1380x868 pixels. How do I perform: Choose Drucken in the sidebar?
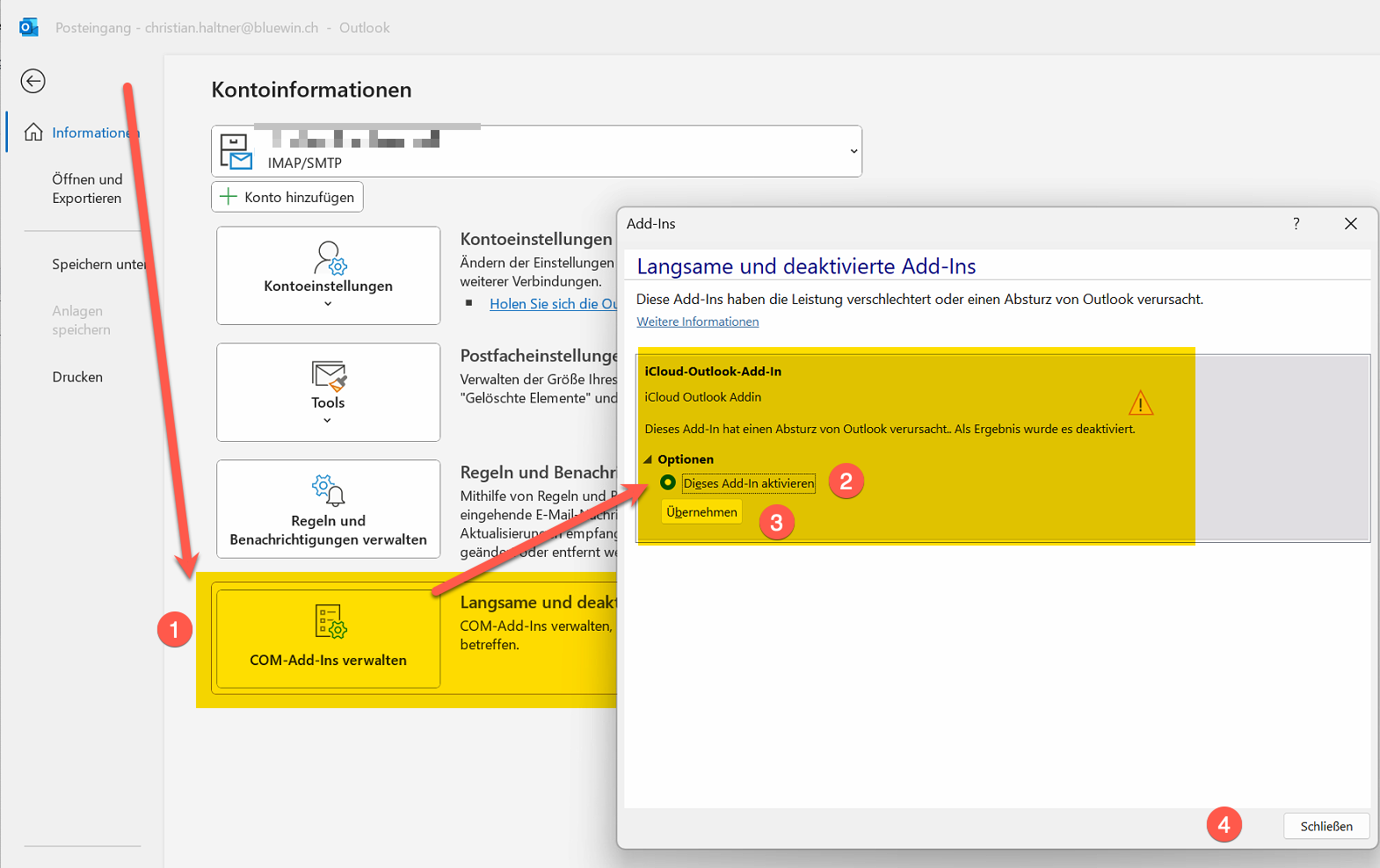coord(77,377)
